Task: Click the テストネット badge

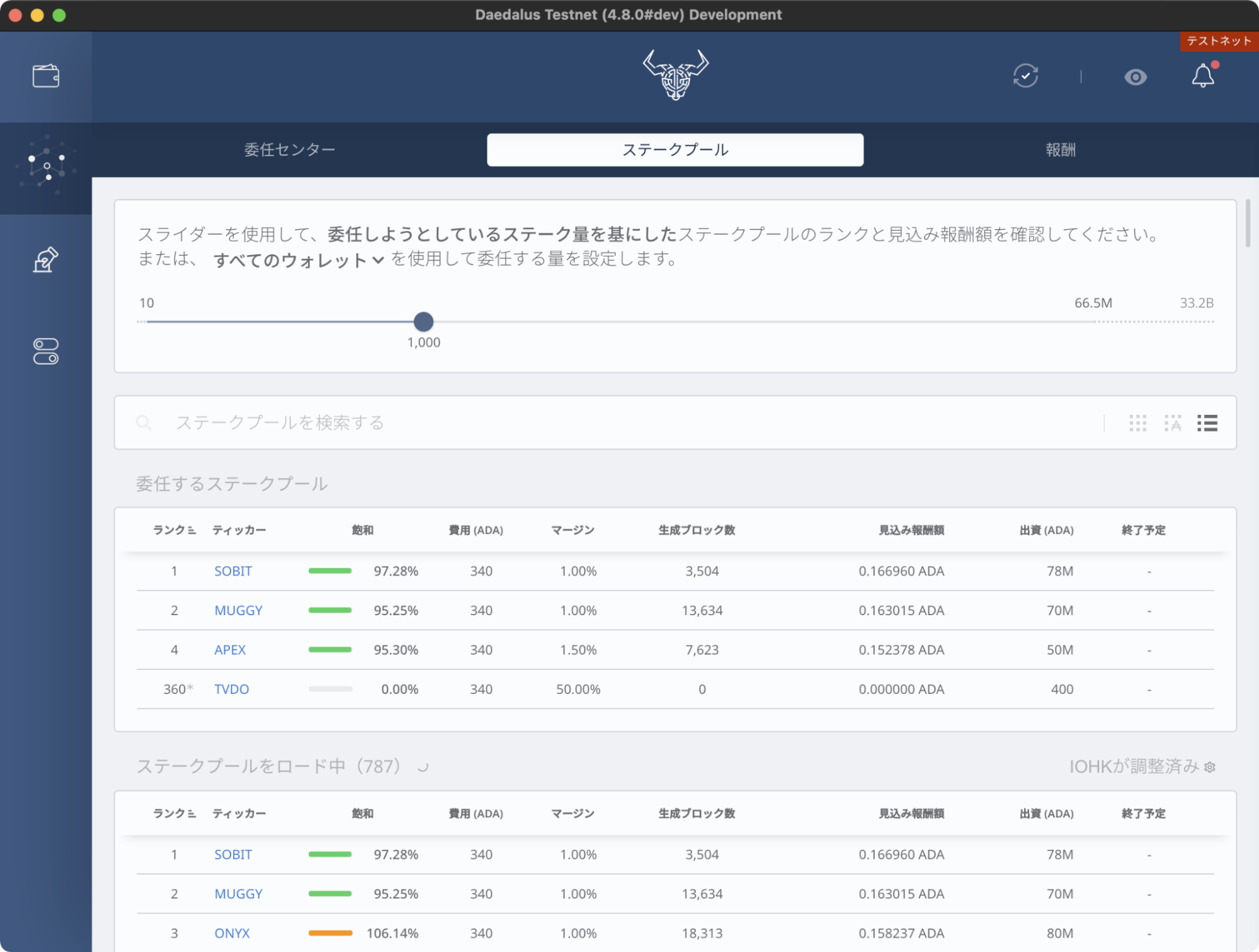Action: click(1219, 41)
